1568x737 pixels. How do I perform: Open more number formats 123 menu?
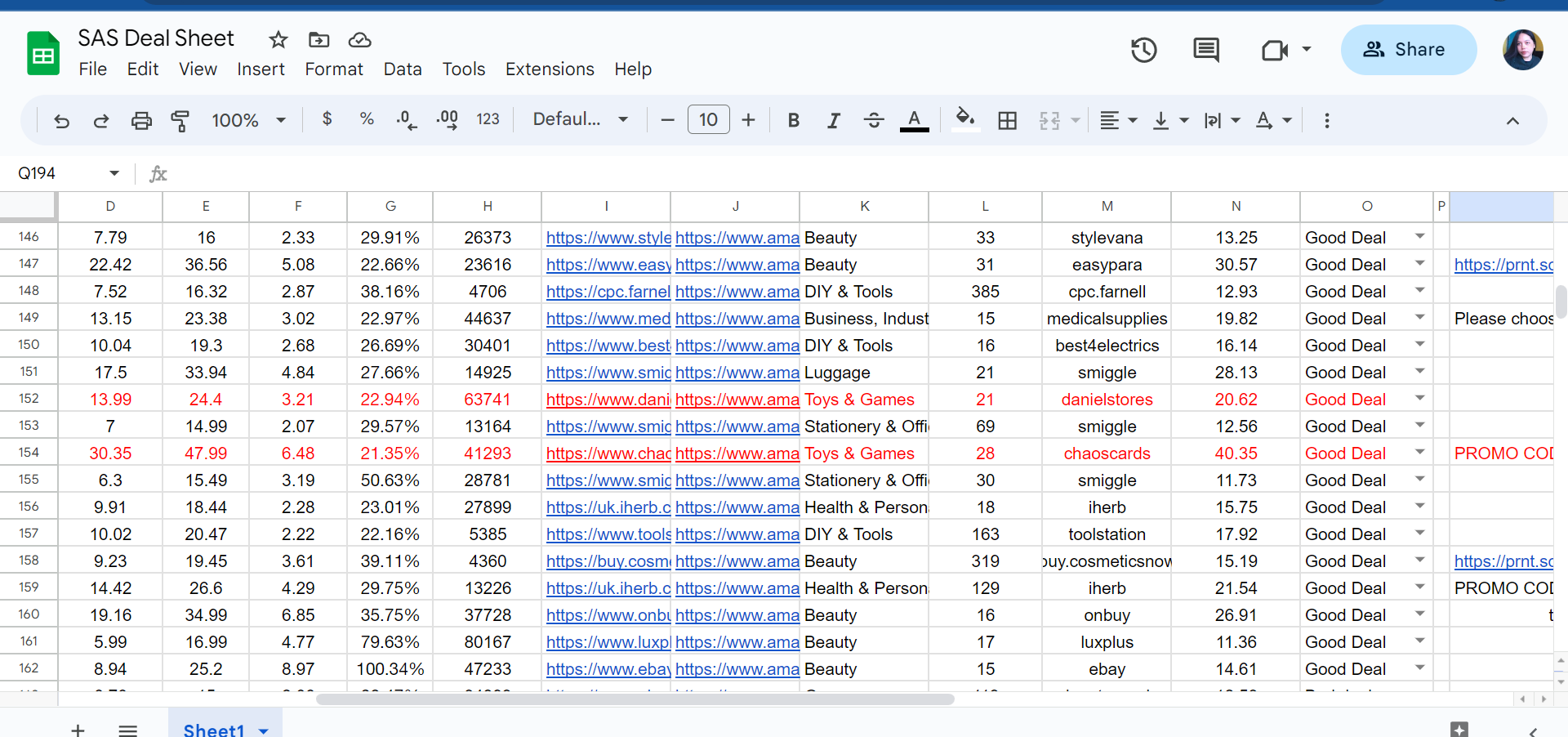[488, 119]
